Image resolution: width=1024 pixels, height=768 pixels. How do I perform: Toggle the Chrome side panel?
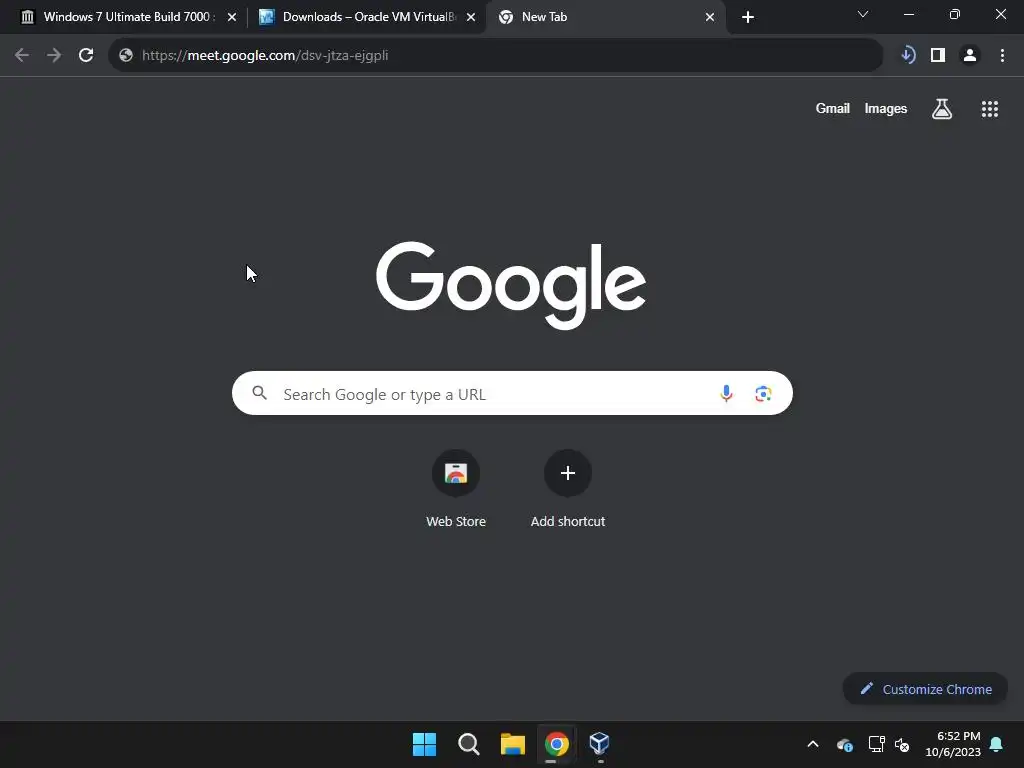click(x=938, y=56)
